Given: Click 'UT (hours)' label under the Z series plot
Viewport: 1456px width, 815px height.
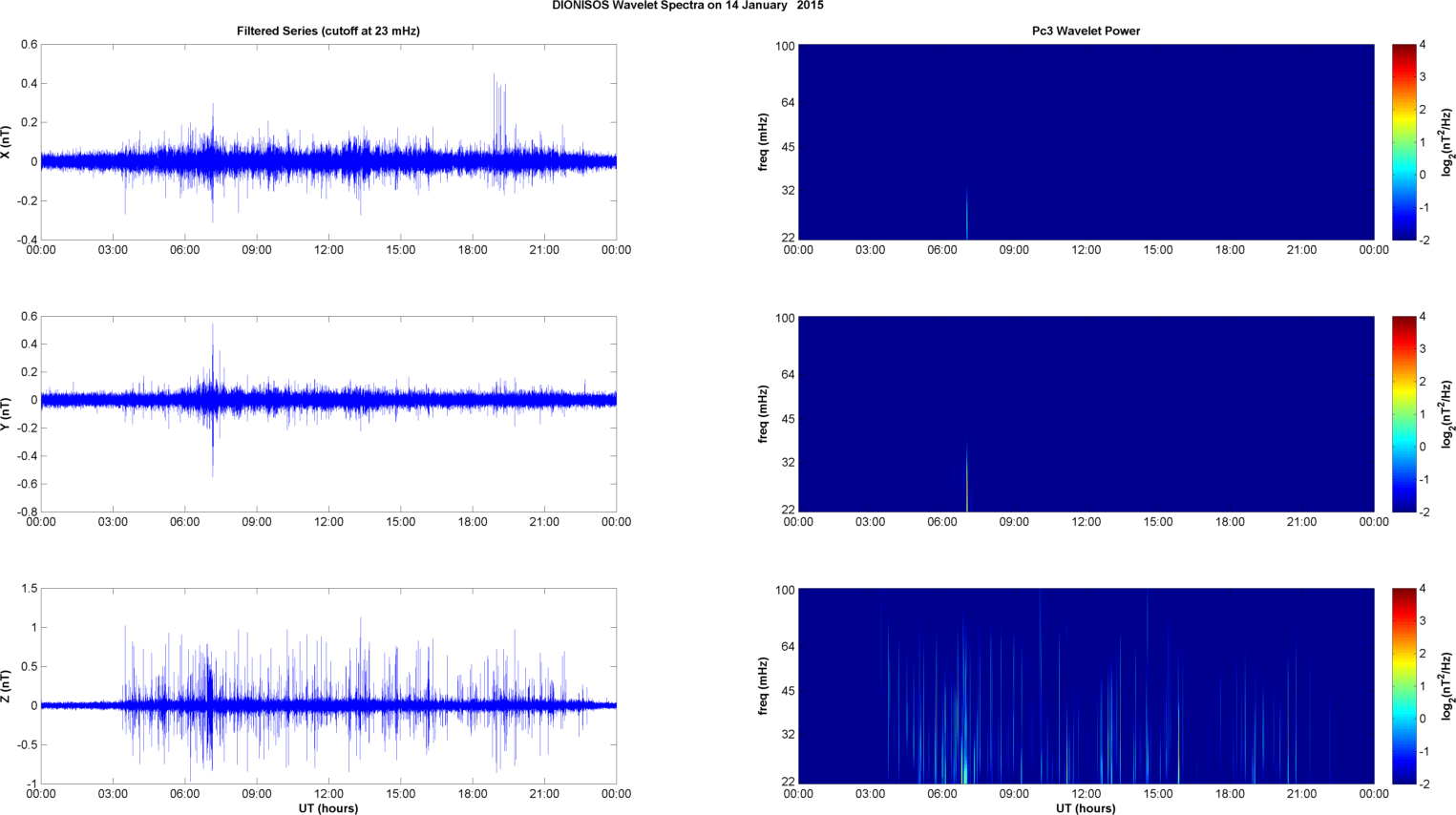Looking at the screenshot, I should tap(328, 808).
